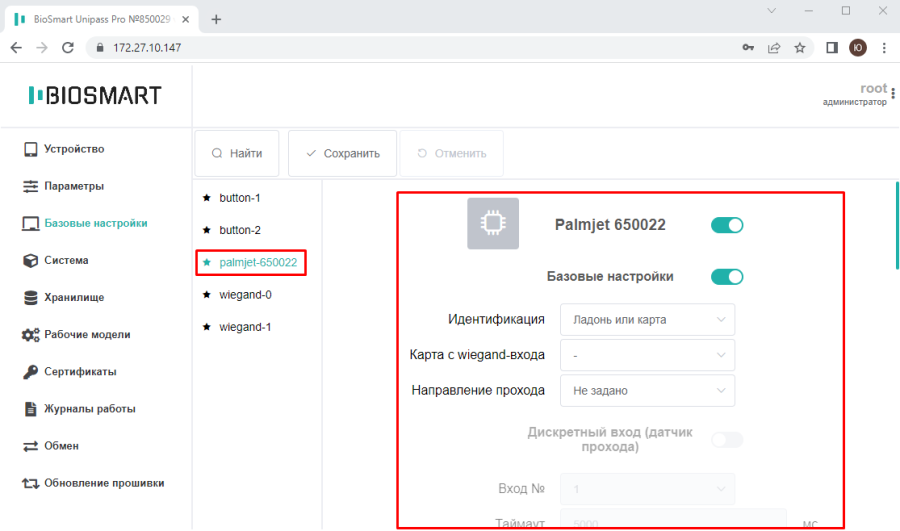Screen dimensions: 900x531
Task: Click the Система cube icon
Action: click(x=30, y=261)
